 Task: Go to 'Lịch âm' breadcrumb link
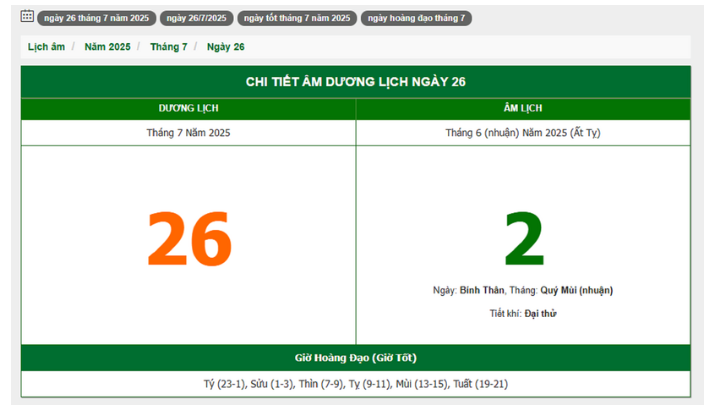click(46, 47)
